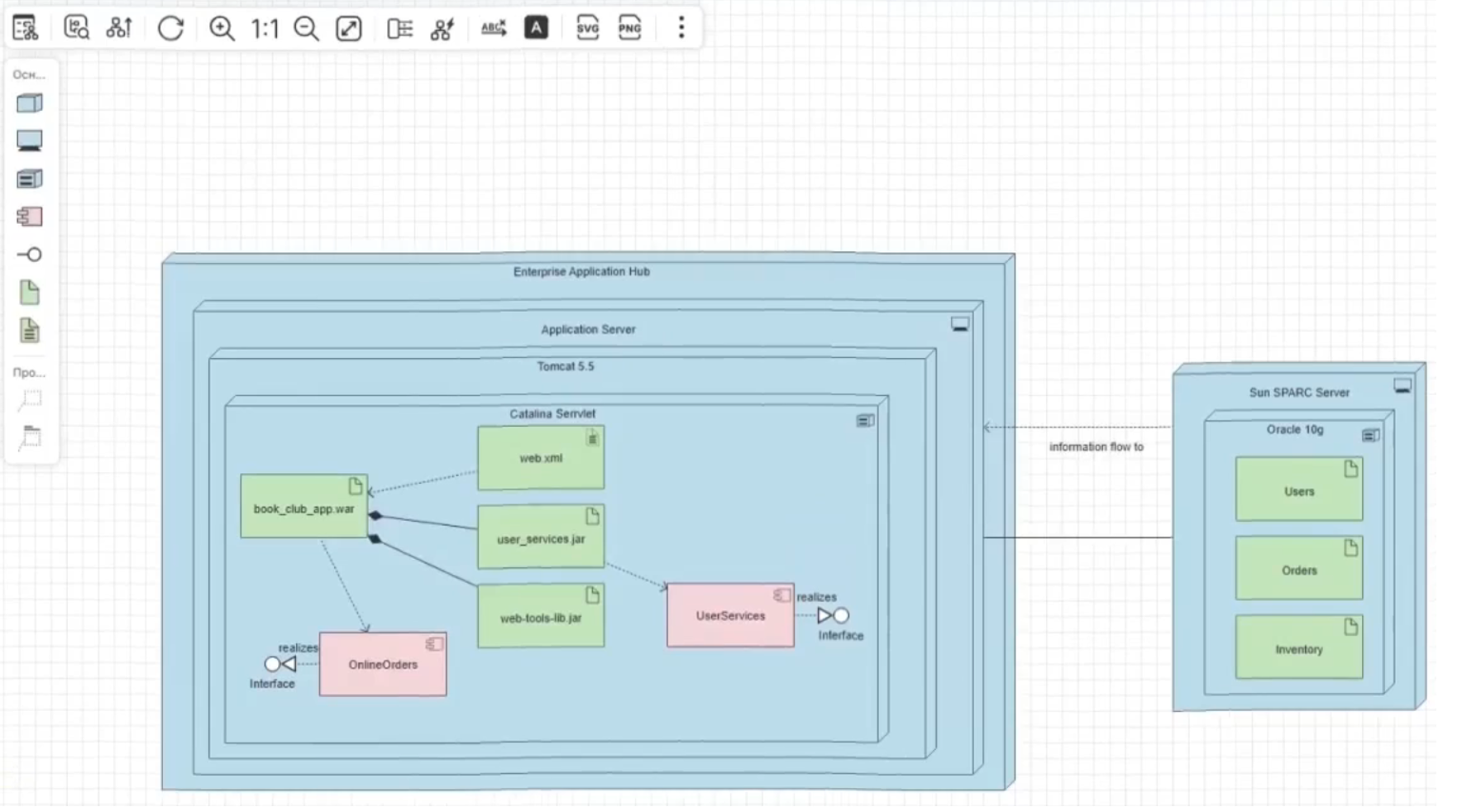Reset zoom with the 1:1 button
Screen dimensions: 1462x812
click(265, 29)
